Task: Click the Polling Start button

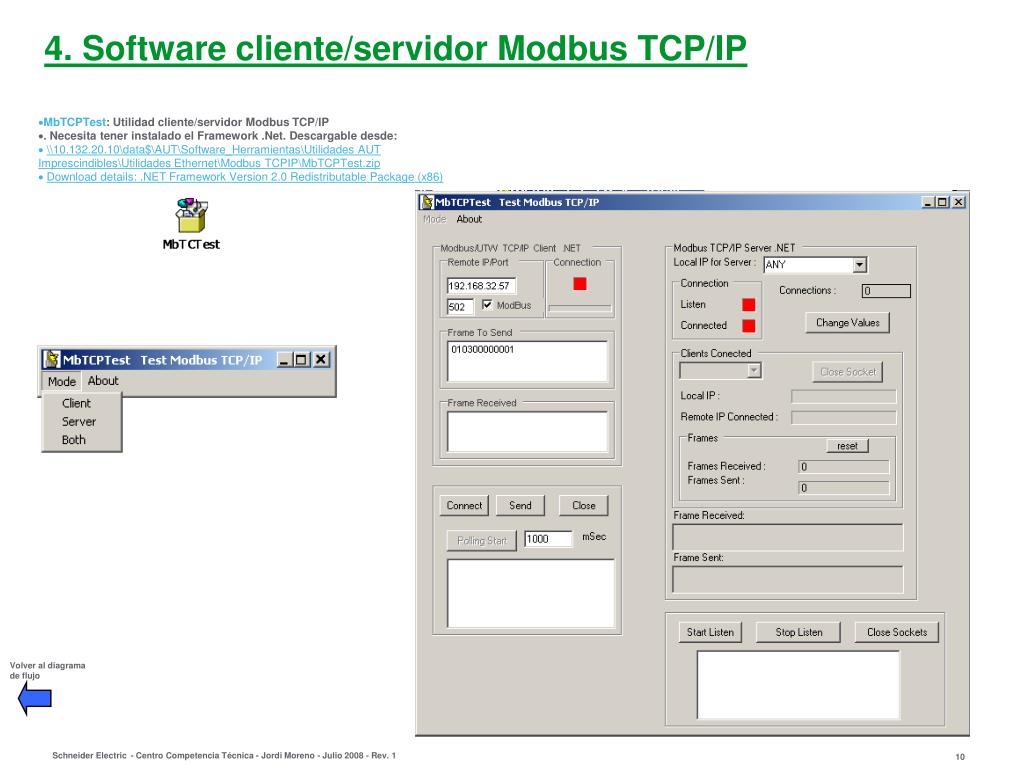Action: pos(482,541)
